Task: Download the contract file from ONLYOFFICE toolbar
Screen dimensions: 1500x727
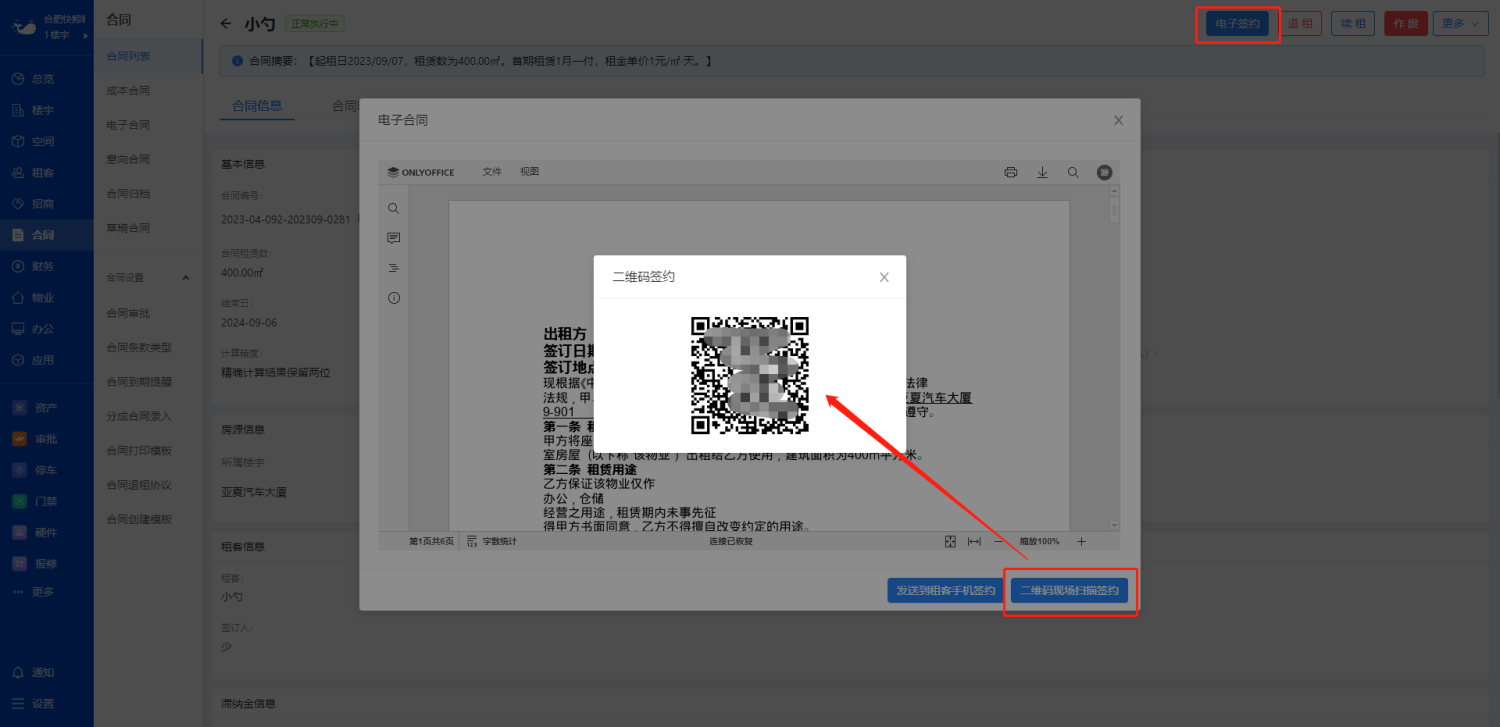Action: click(1042, 172)
